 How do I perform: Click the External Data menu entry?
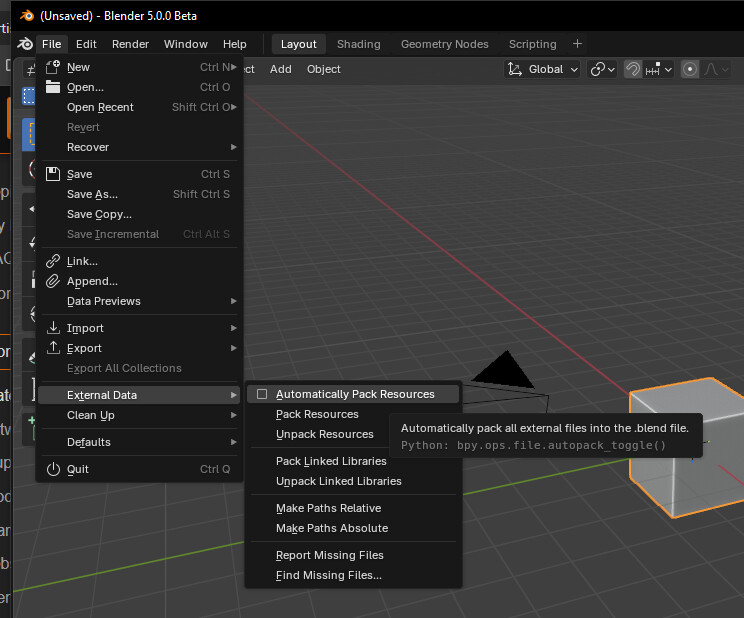[140, 395]
